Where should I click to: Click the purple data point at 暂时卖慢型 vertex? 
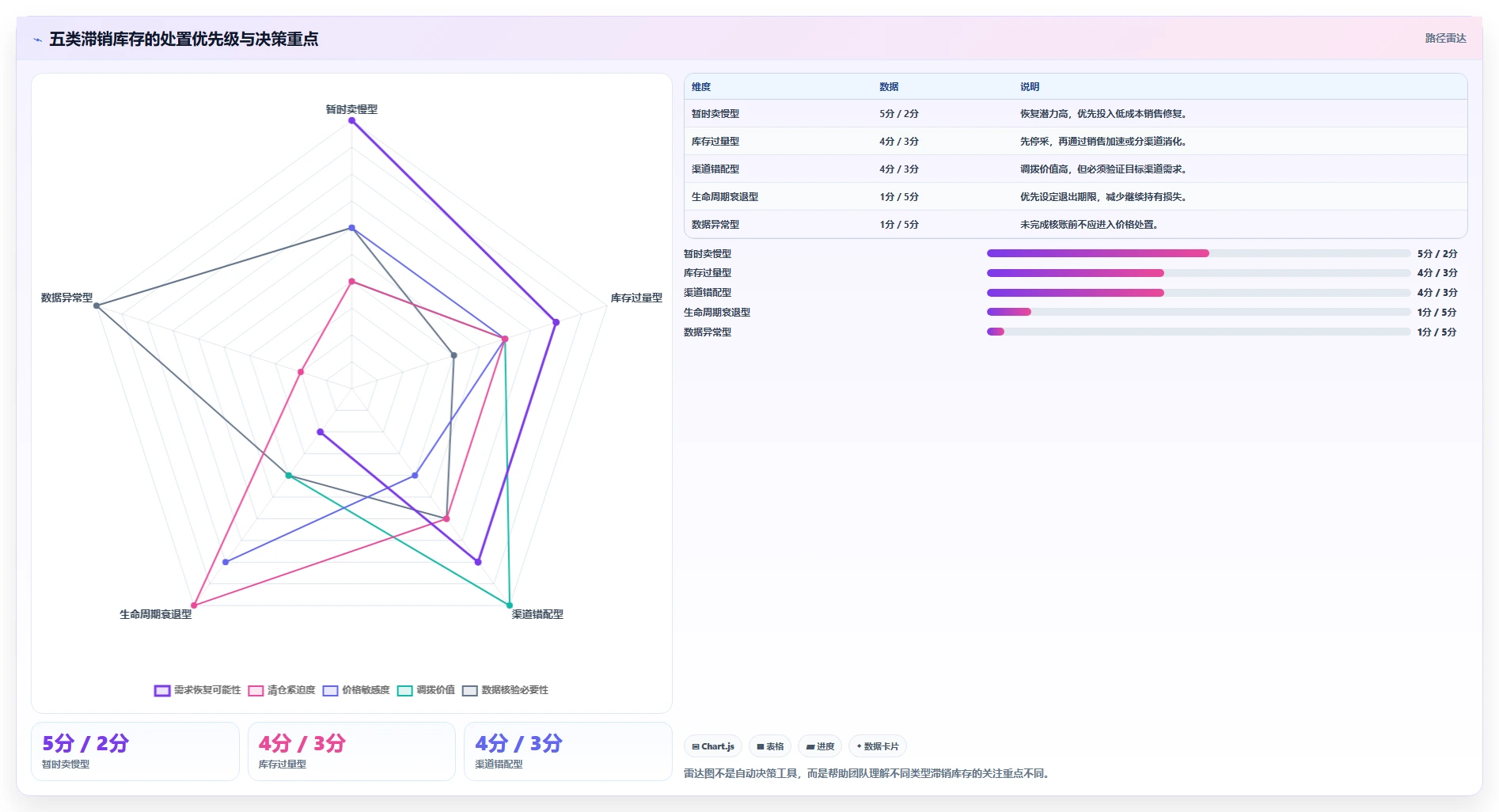(x=351, y=120)
